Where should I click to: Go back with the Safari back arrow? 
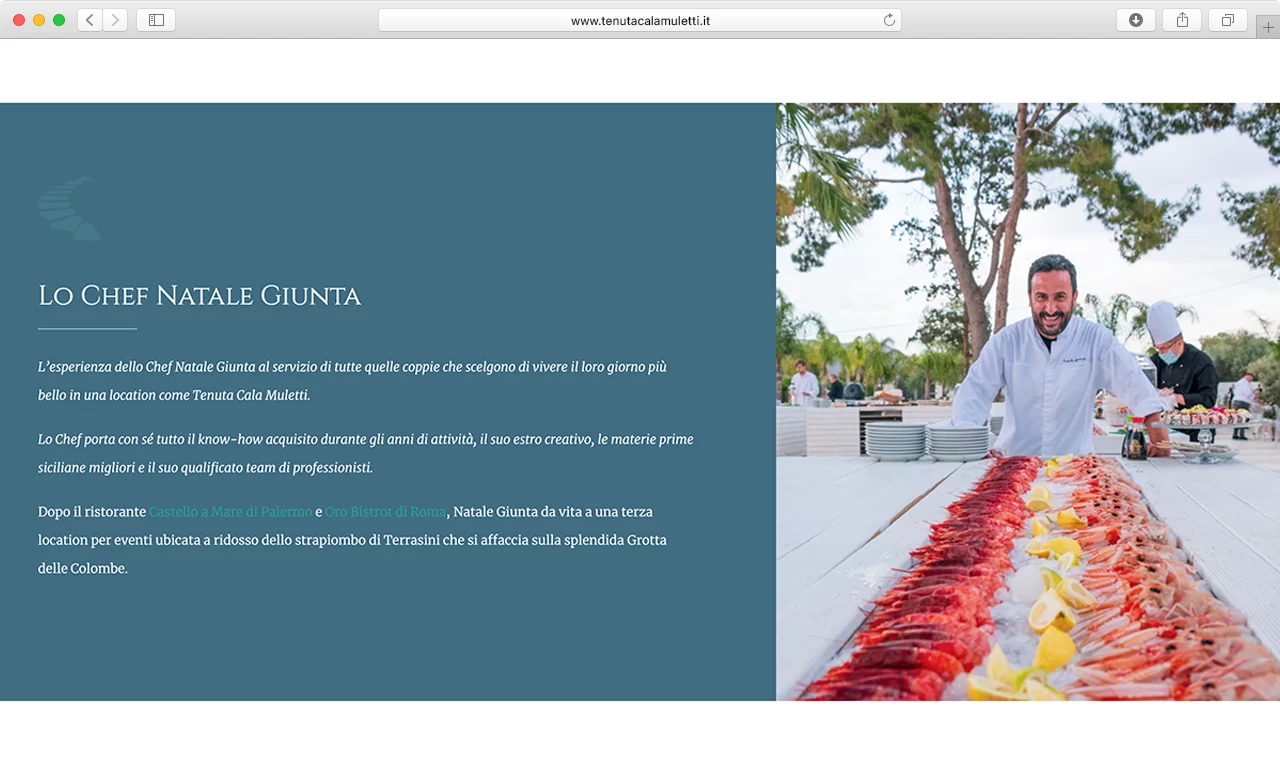89,20
